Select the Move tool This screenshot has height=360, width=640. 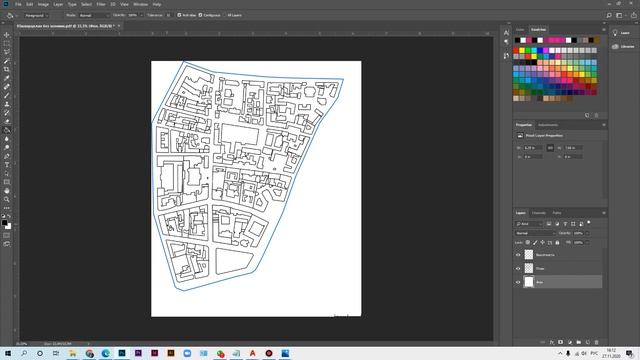pyautogui.click(x=7, y=35)
